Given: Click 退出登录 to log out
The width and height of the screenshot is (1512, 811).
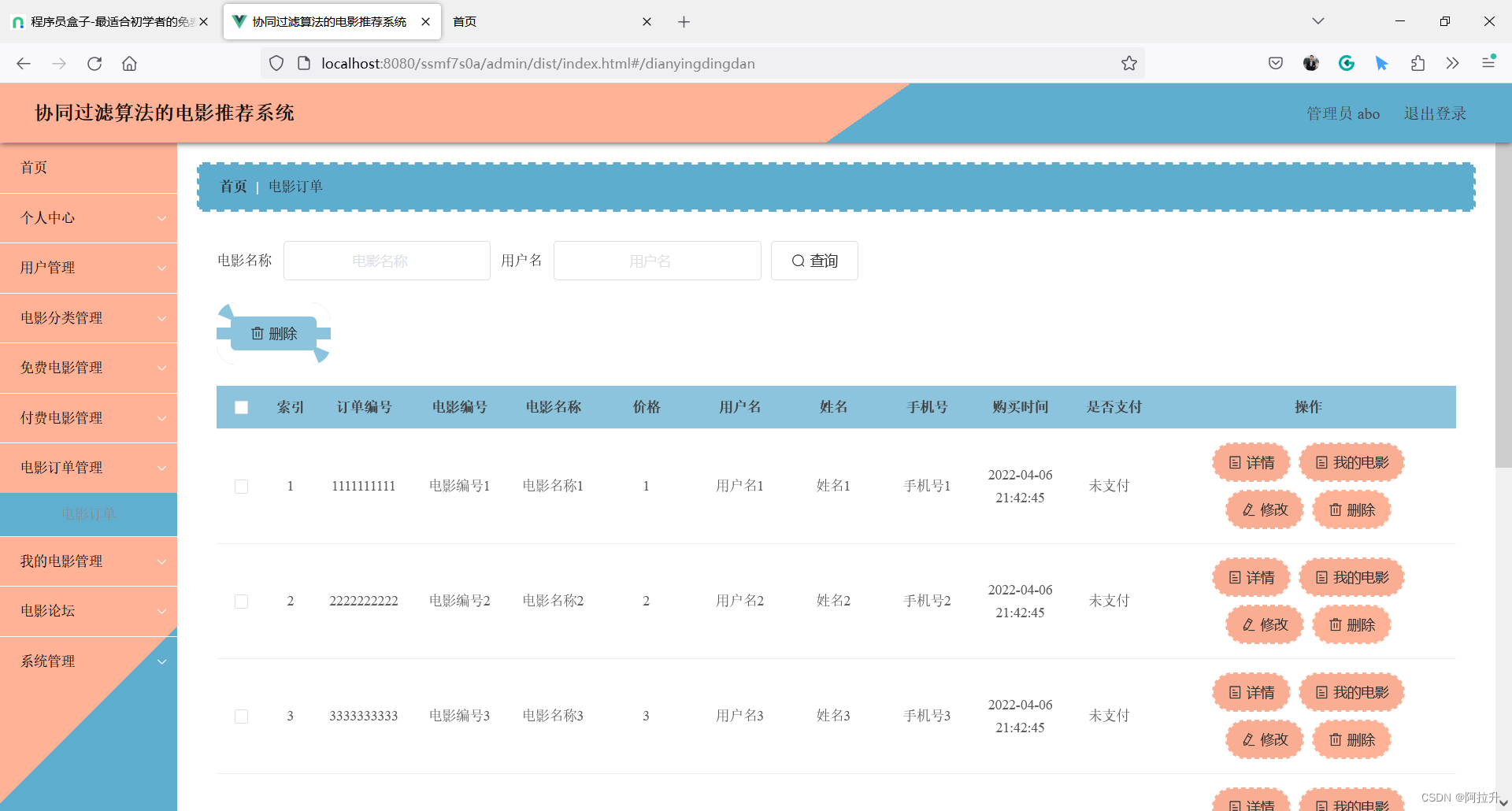Looking at the screenshot, I should click(1435, 113).
